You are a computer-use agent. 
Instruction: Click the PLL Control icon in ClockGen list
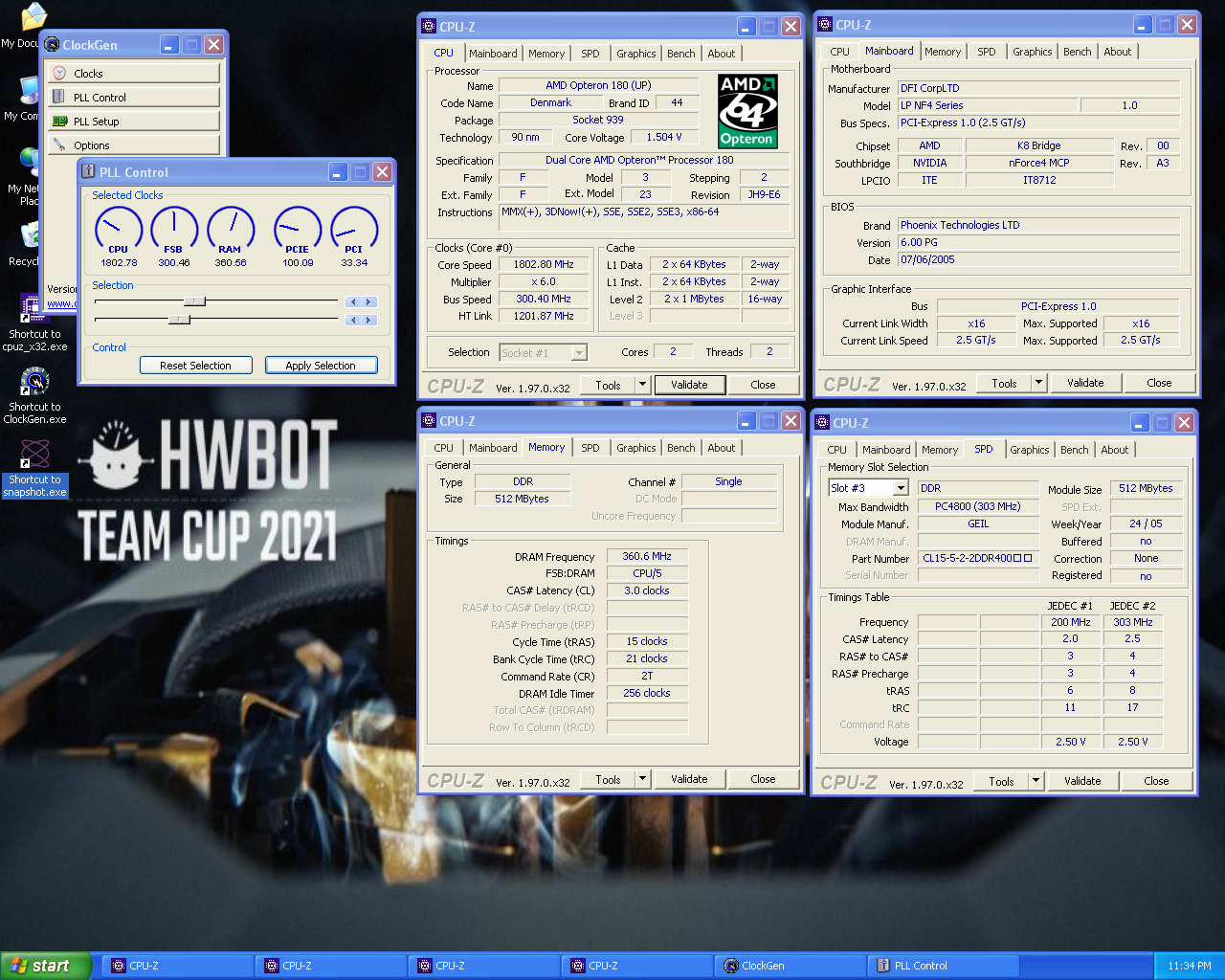pyautogui.click(x=59, y=97)
